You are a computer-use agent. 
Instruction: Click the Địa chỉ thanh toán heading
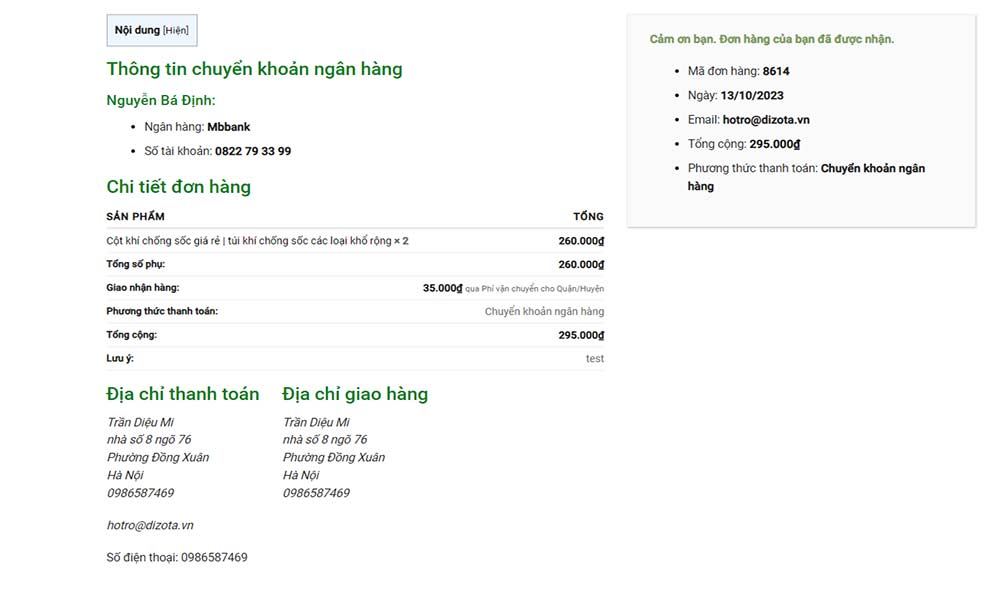tap(183, 394)
